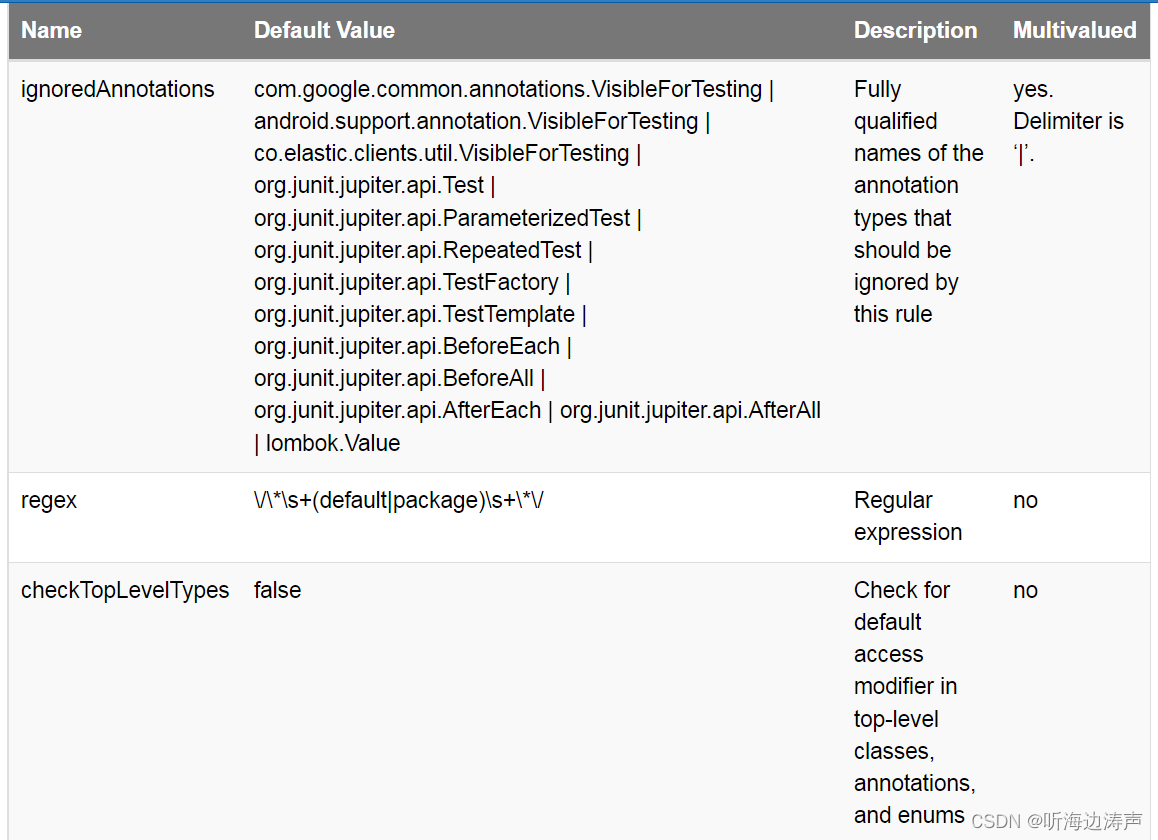Image resolution: width=1158 pixels, height=840 pixels.
Task: Click the org.junit.jupiter.api.ParameterizedTest entry
Action: click(442, 218)
